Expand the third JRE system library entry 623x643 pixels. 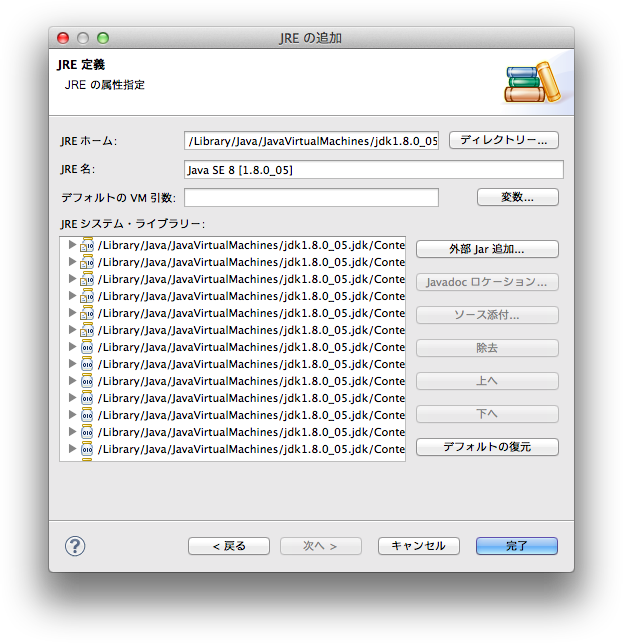coord(72,279)
